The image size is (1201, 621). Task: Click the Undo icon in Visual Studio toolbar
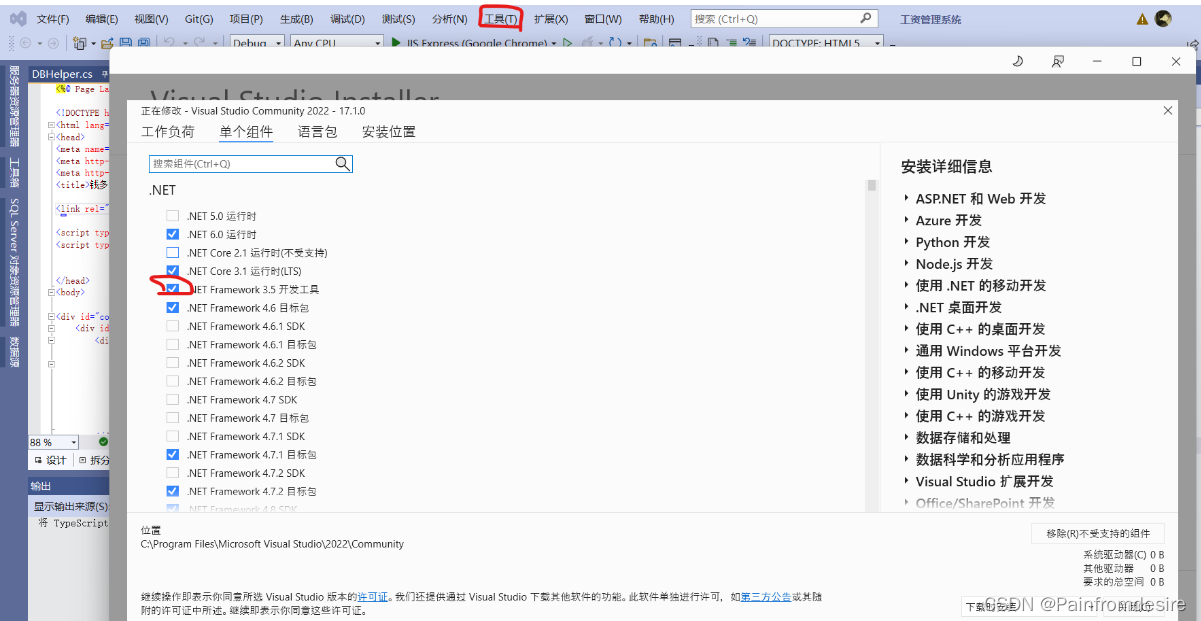(x=169, y=43)
